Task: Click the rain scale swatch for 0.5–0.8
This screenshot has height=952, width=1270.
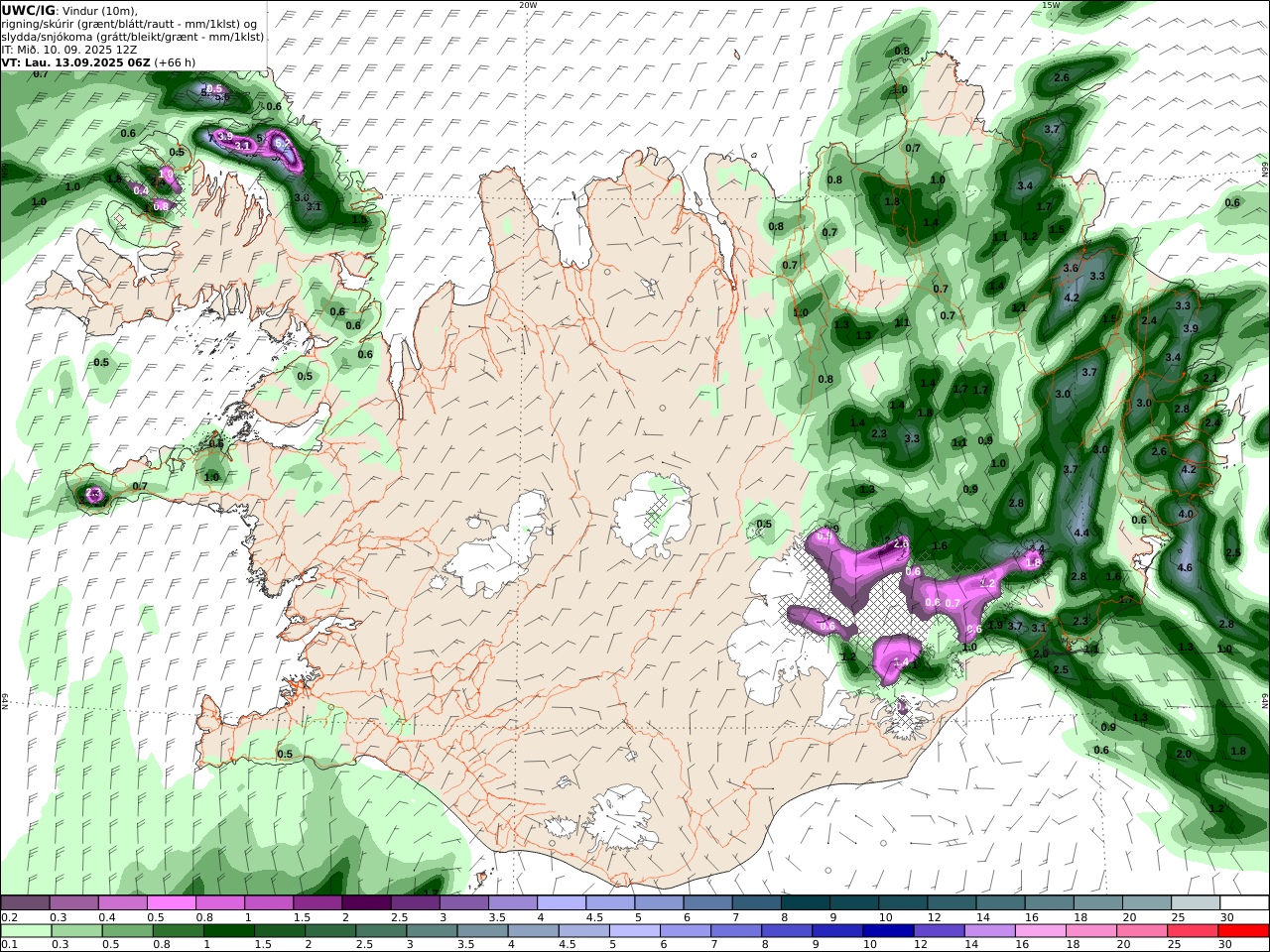Action: click(127, 931)
